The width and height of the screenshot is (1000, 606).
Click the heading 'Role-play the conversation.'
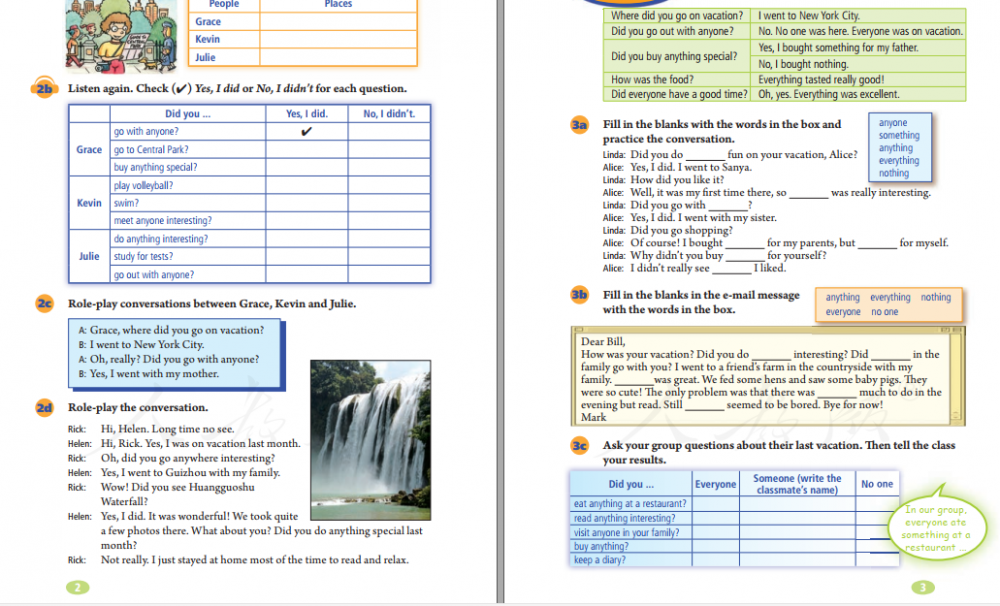138,408
